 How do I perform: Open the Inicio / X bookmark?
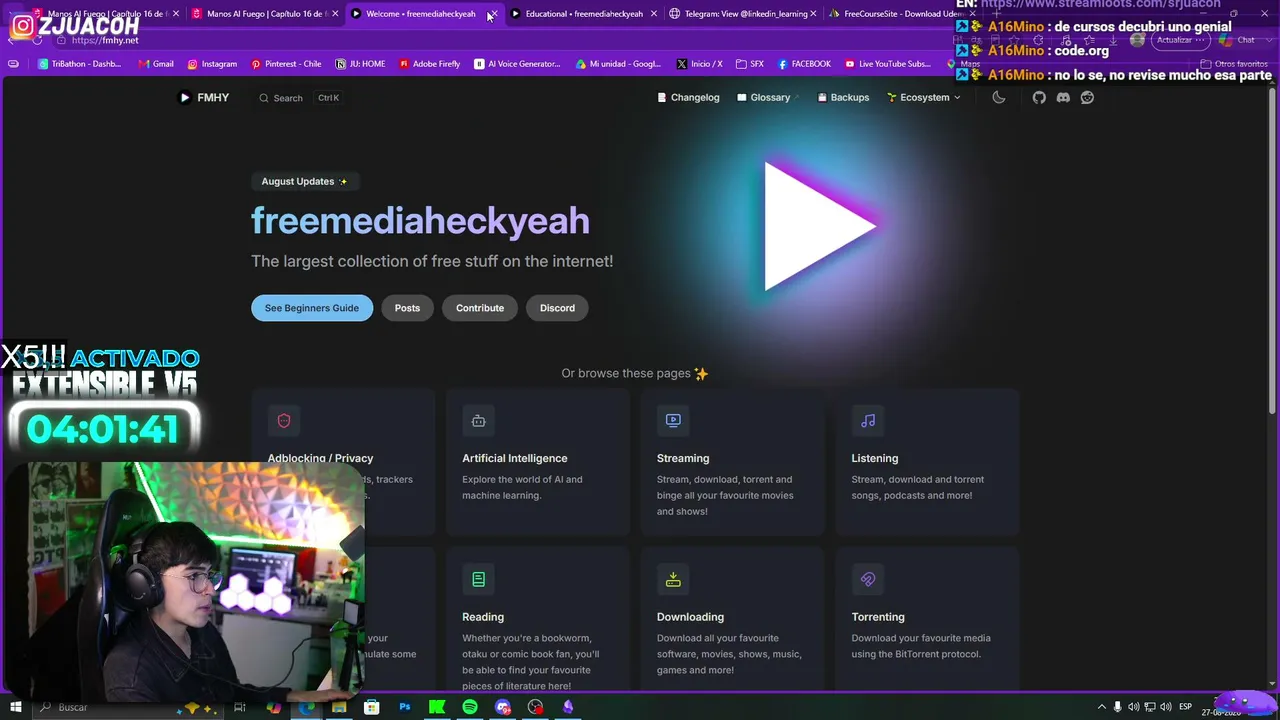coord(699,64)
